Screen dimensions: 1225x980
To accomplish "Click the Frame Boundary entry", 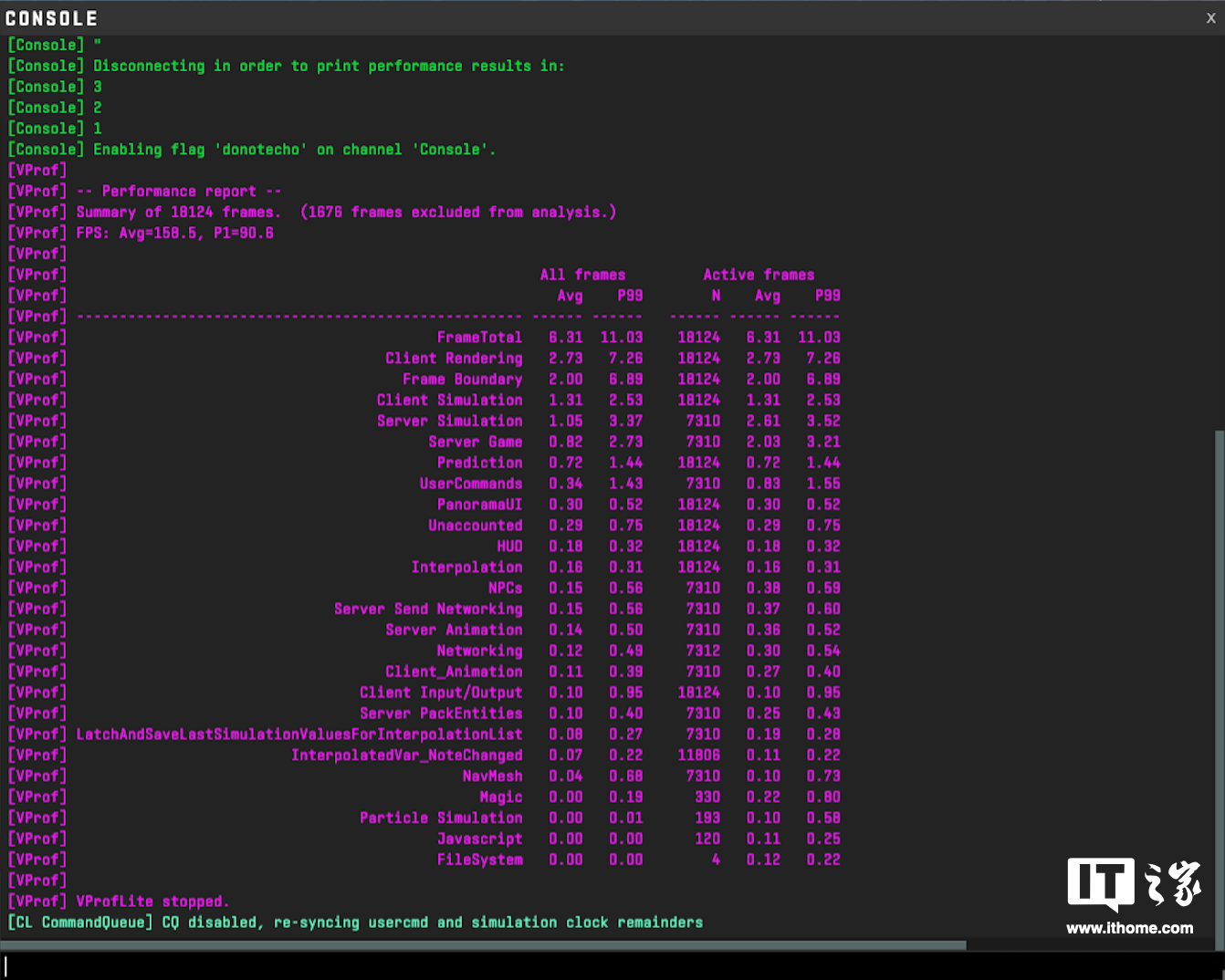I will pyautogui.click(x=462, y=380).
